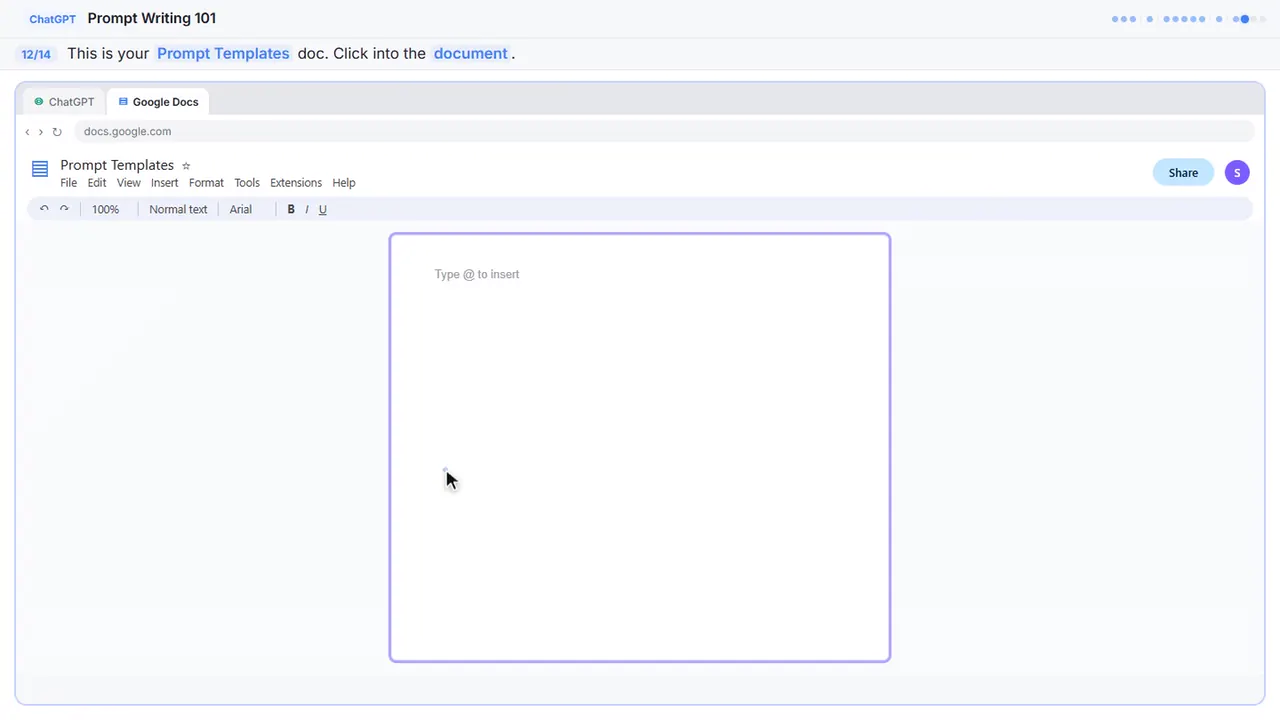This screenshot has width=1280, height=720.
Task: Open the Arial font dropdown
Action: click(x=241, y=209)
